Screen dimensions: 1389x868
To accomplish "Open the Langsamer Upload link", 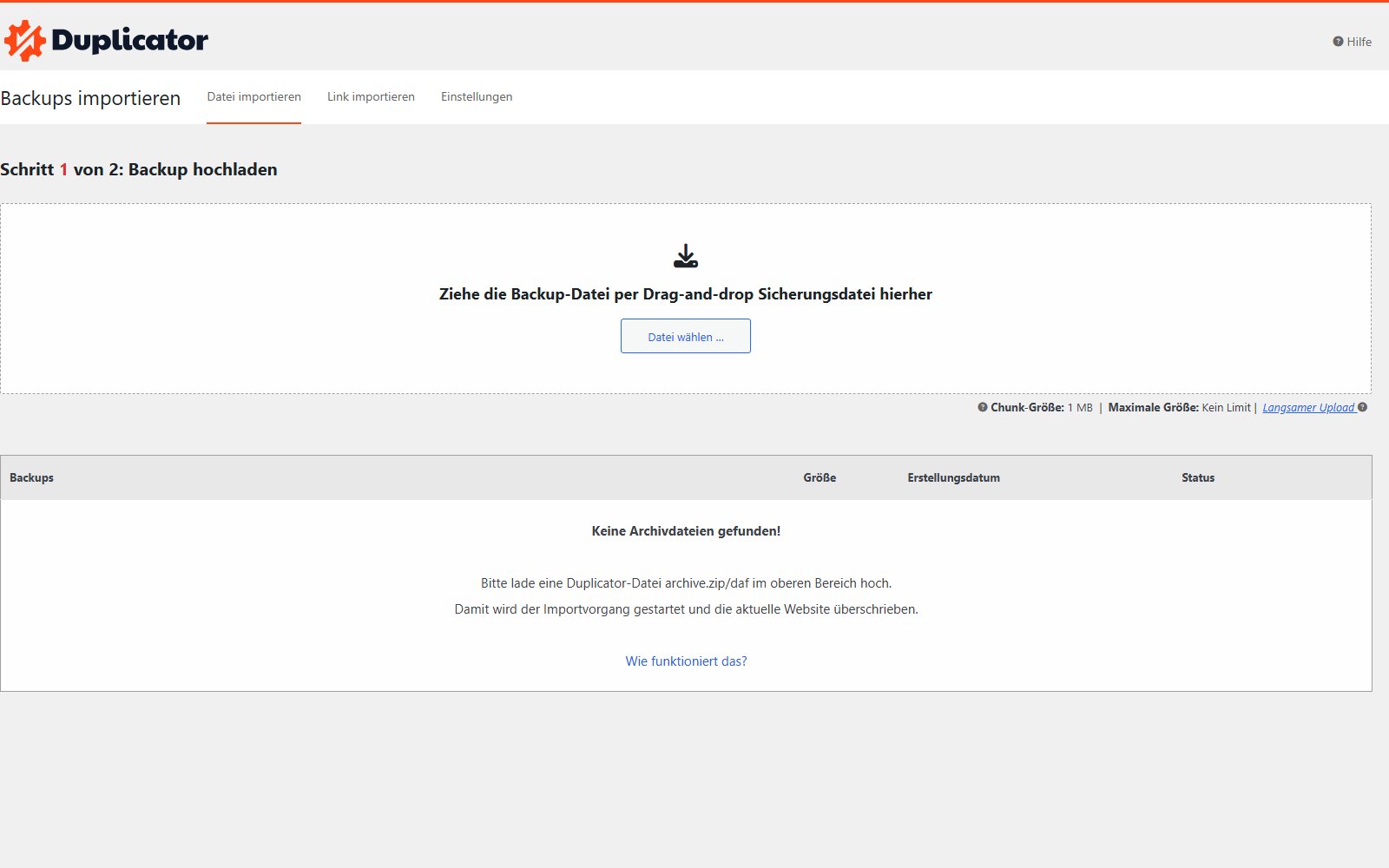I will 1308,408.
